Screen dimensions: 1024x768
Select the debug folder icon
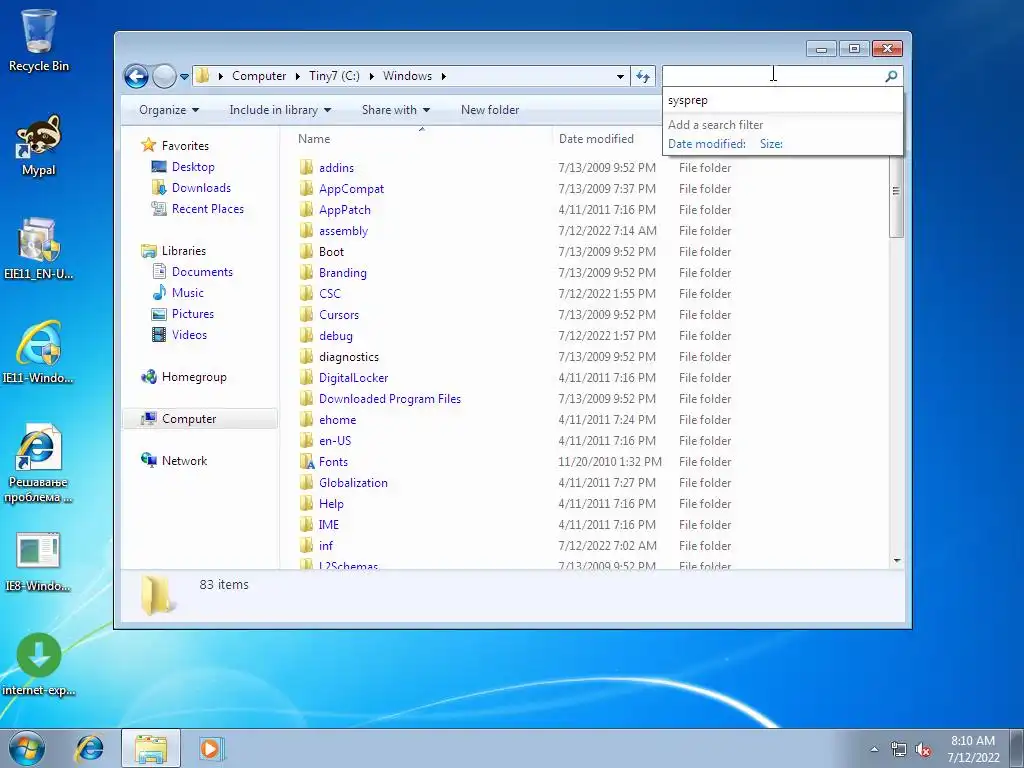(x=306, y=336)
